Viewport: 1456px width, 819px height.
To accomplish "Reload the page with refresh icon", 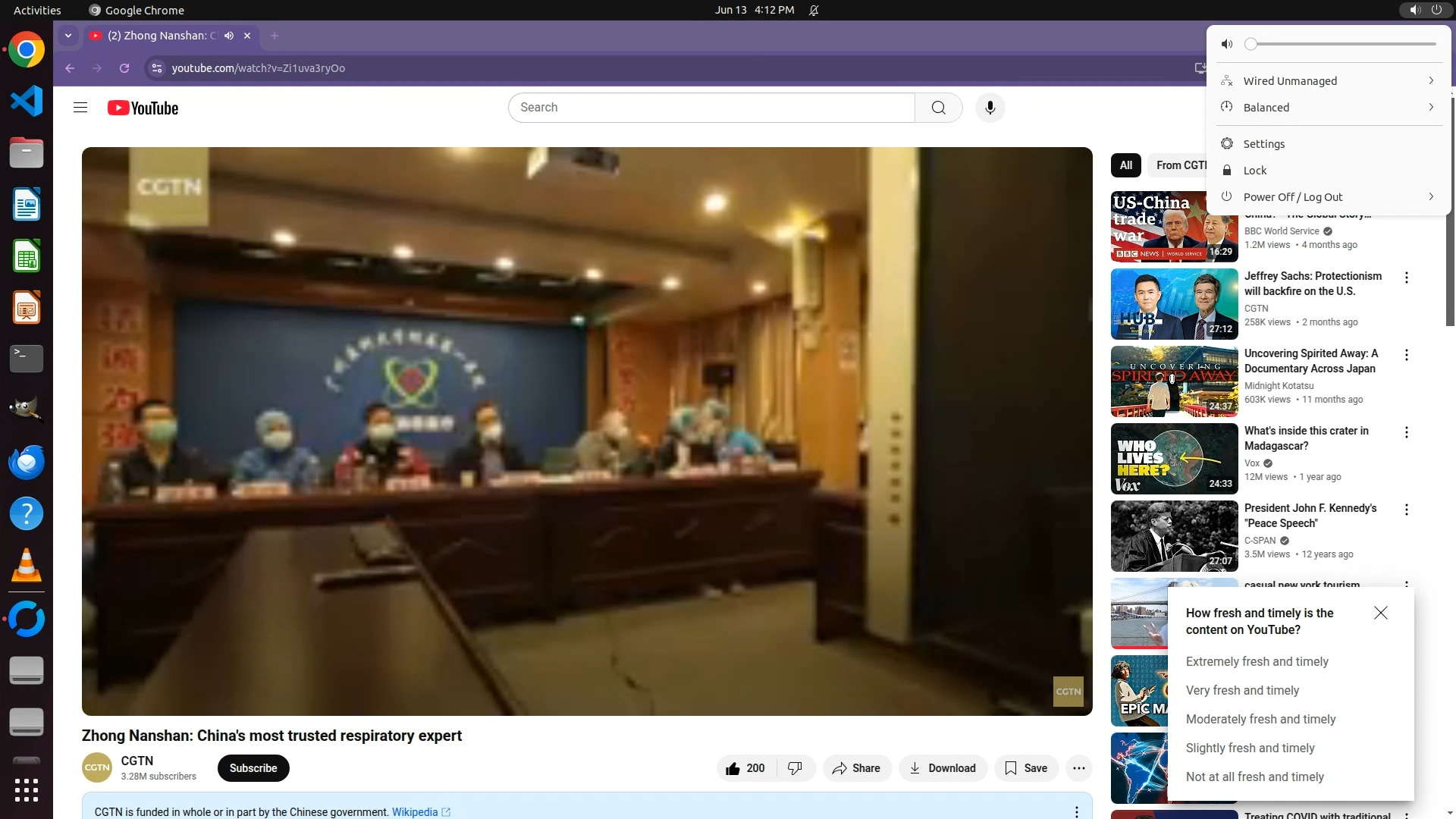I will (x=124, y=68).
